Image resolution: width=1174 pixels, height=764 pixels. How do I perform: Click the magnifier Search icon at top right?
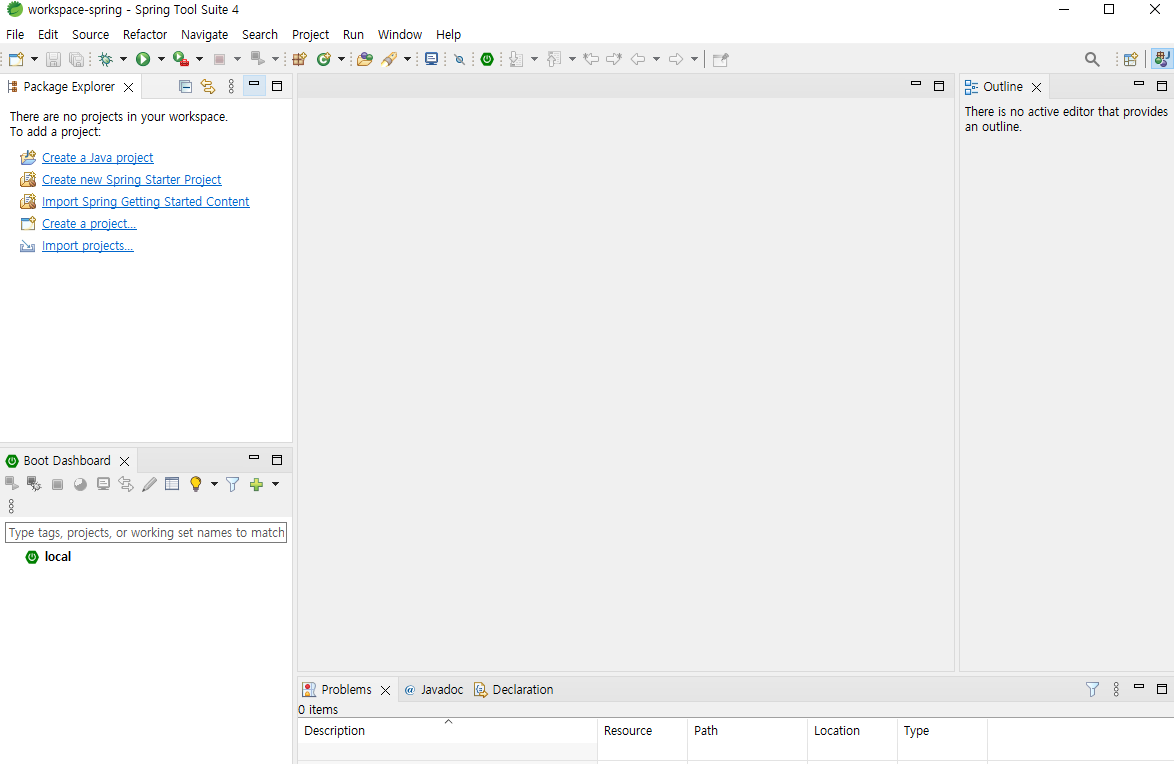pyautogui.click(x=1092, y=59)
